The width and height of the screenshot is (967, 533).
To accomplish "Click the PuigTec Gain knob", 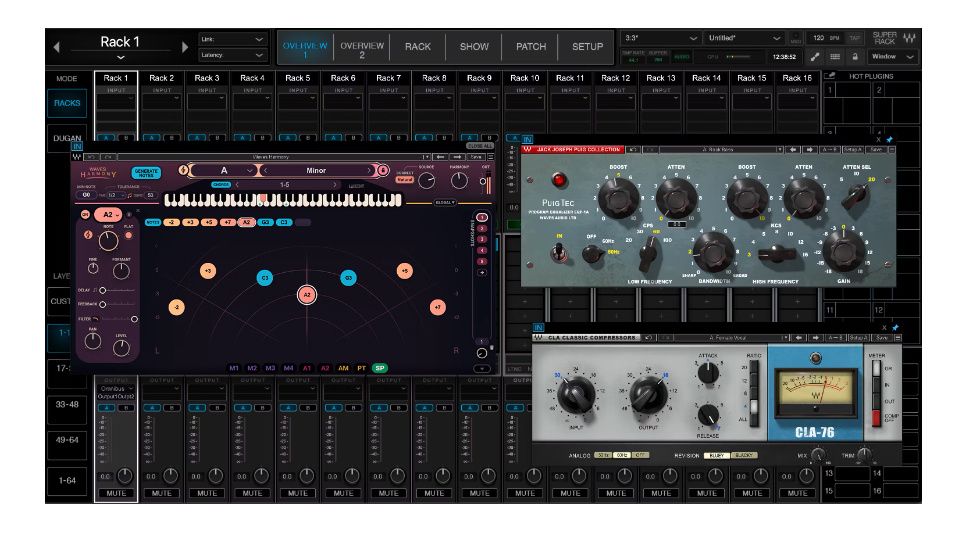I will pos(844,250).
